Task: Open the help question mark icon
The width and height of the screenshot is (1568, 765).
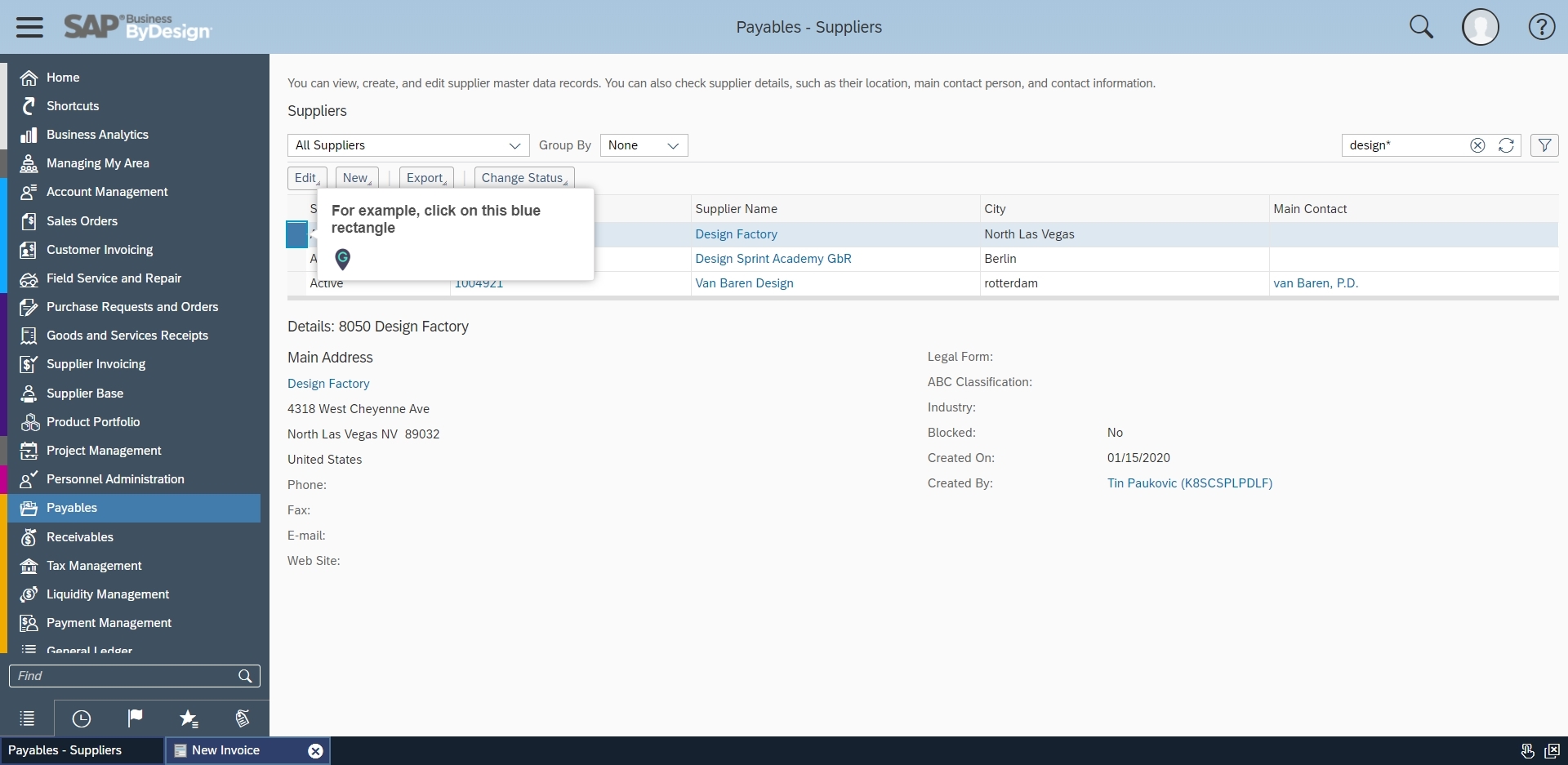Action: pos(1541,27)
